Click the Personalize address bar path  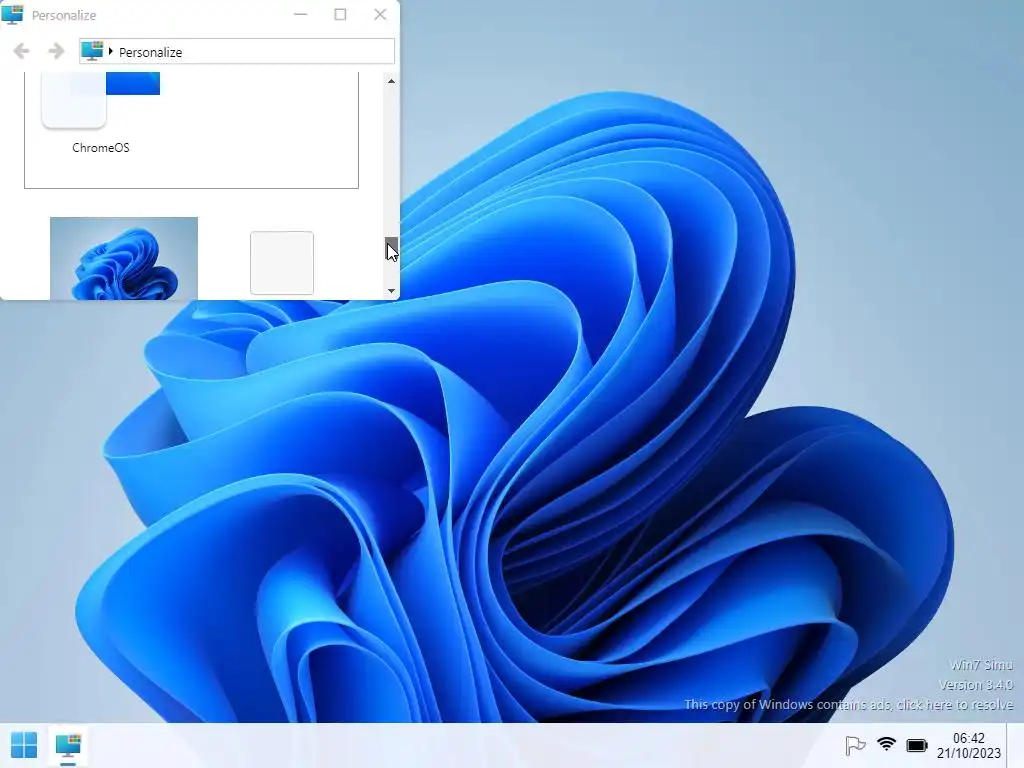[x=237, y=51]
